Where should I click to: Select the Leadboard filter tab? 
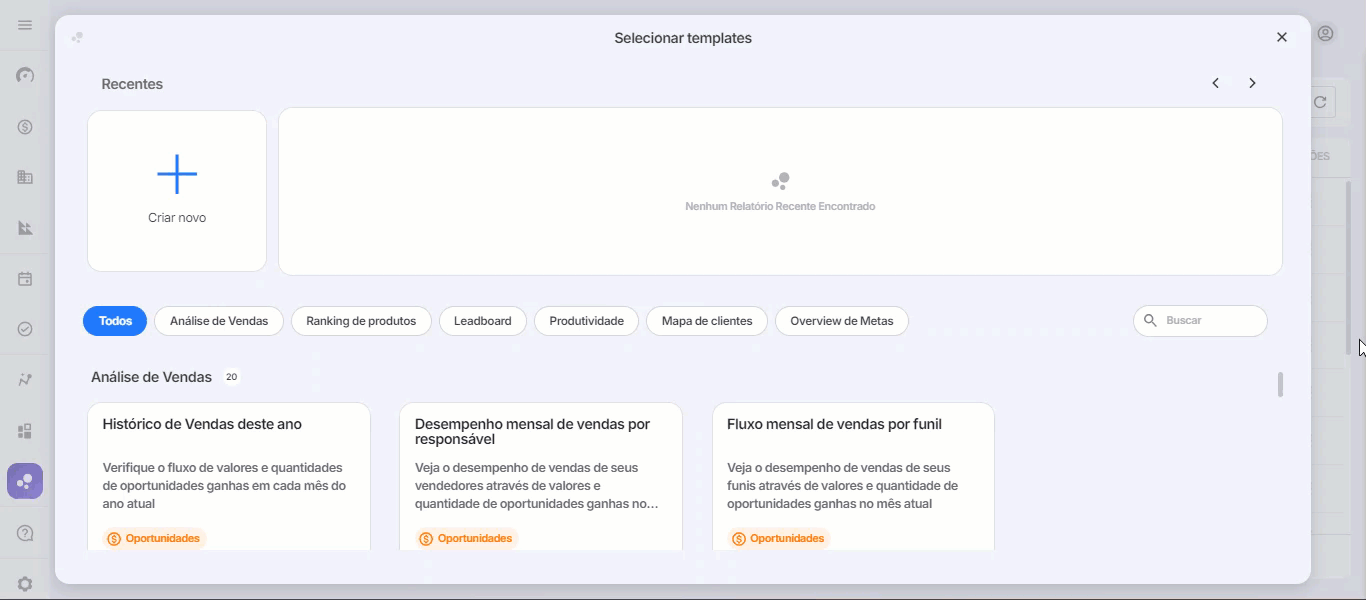(483, 321)
